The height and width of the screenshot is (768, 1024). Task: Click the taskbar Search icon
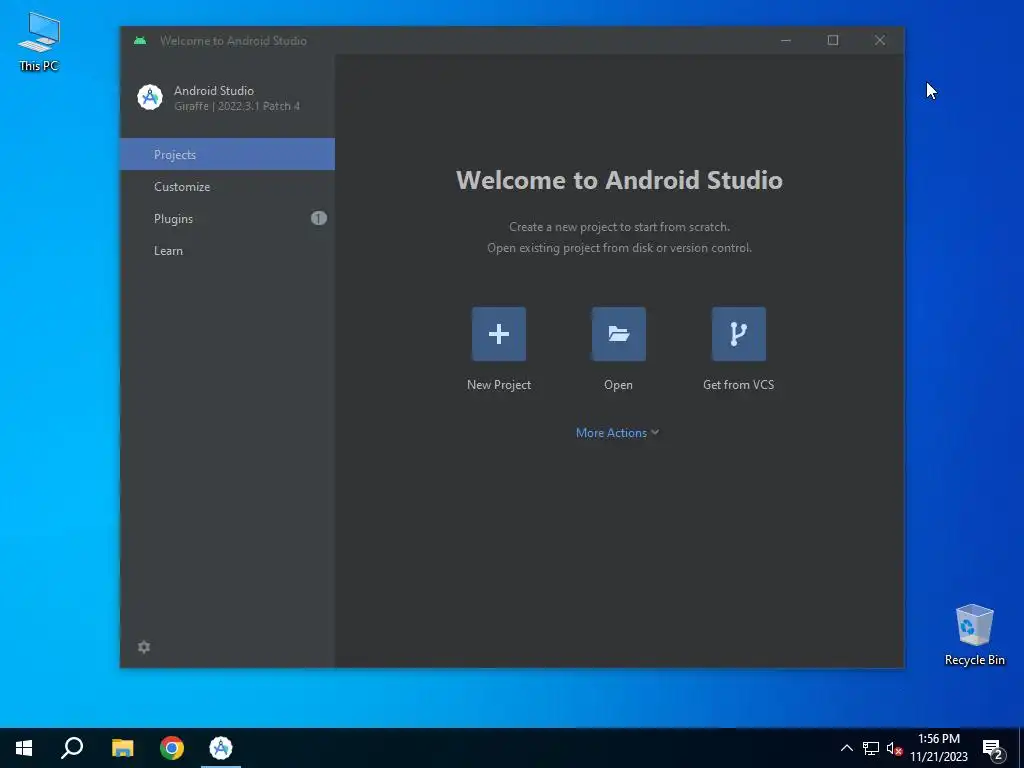tap(72, 748)
